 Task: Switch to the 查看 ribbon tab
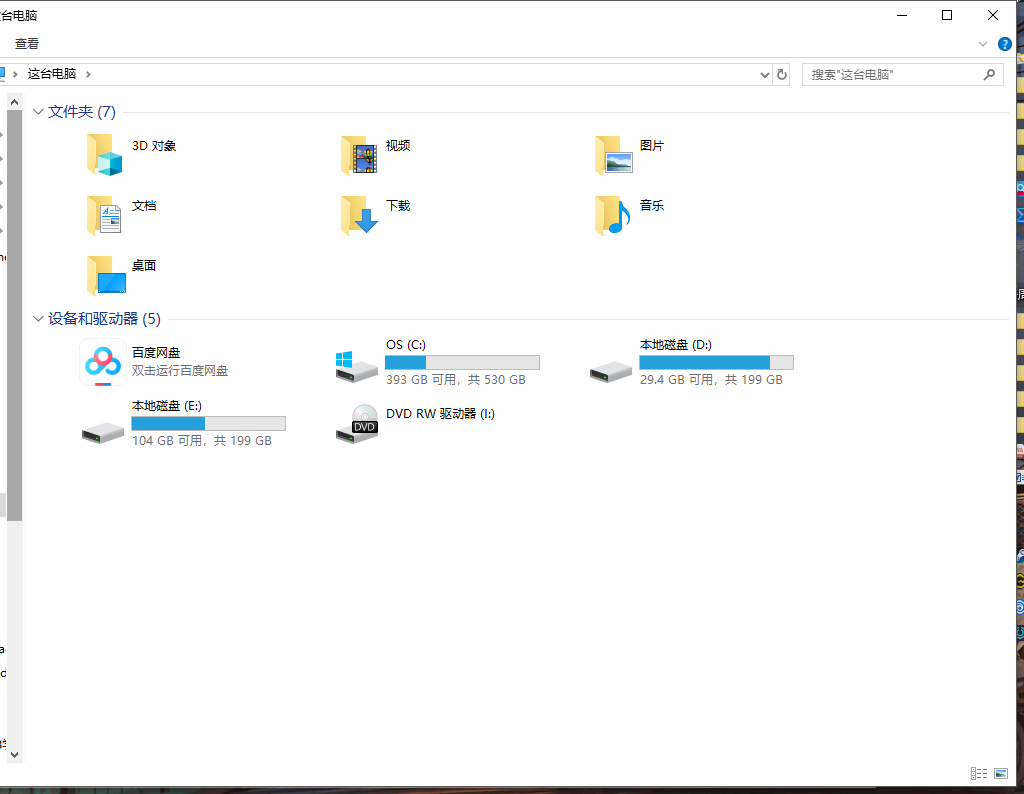(26, 43)
